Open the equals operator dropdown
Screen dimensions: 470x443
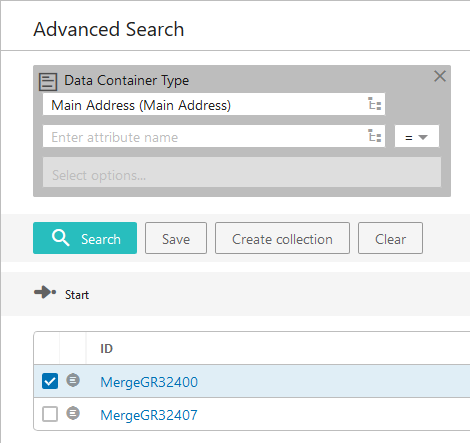[x=417, y=136]
